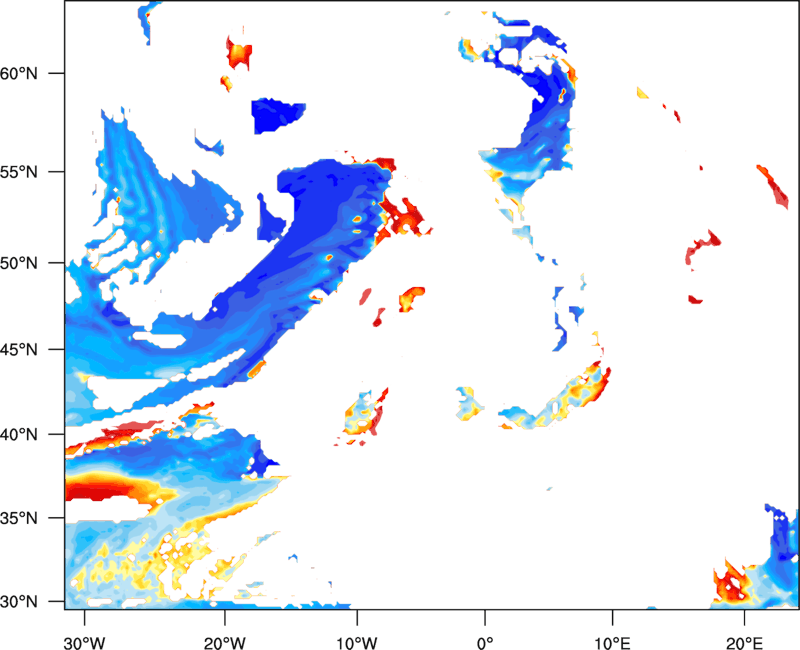Click the 35°N latitude label
The height and width of the screenshot is (650, 800).
point(19,518)
